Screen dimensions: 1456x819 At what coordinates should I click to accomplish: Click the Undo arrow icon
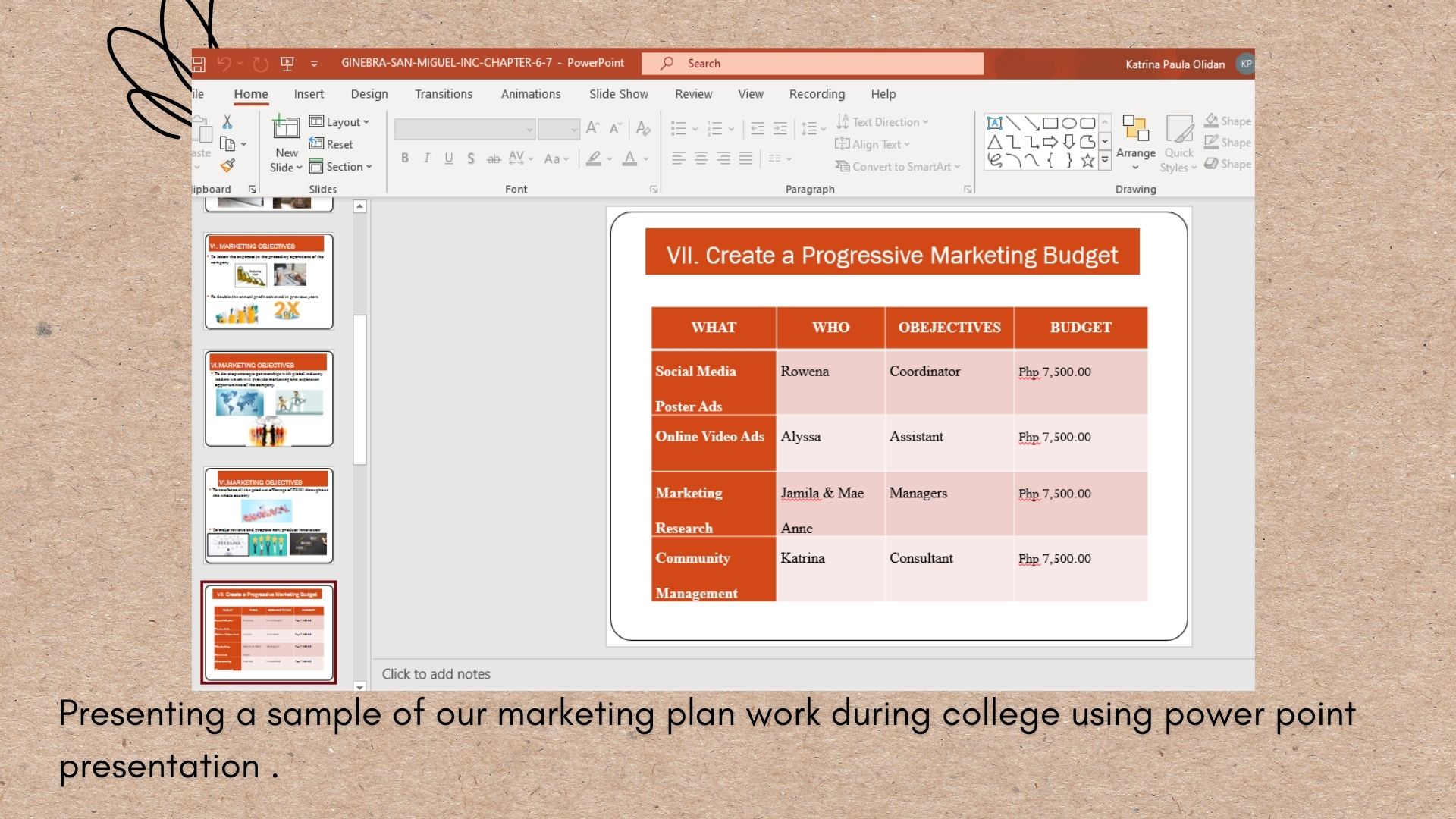[x=224, y=64]
